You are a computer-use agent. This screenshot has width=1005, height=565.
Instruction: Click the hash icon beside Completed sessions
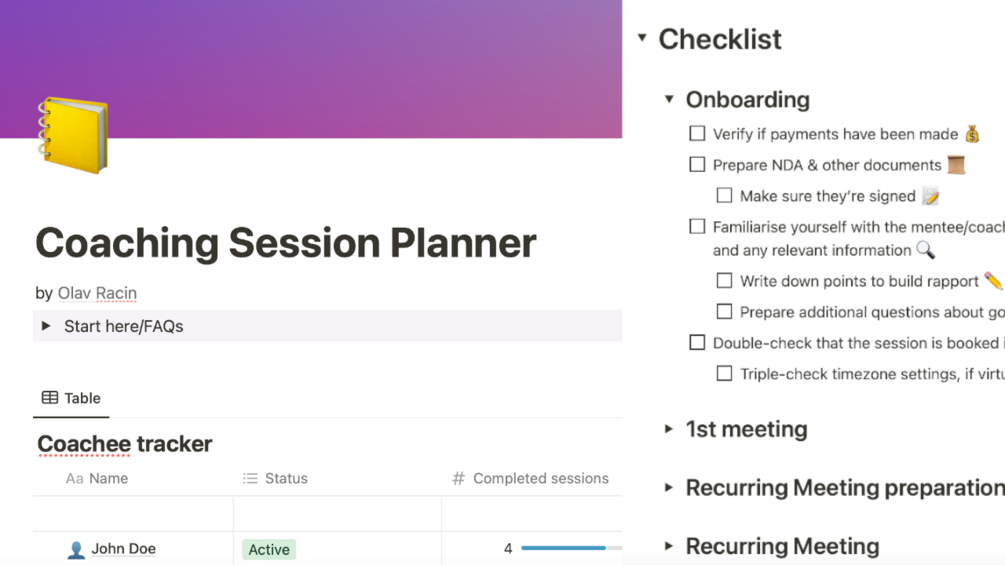tap(458, 479)
